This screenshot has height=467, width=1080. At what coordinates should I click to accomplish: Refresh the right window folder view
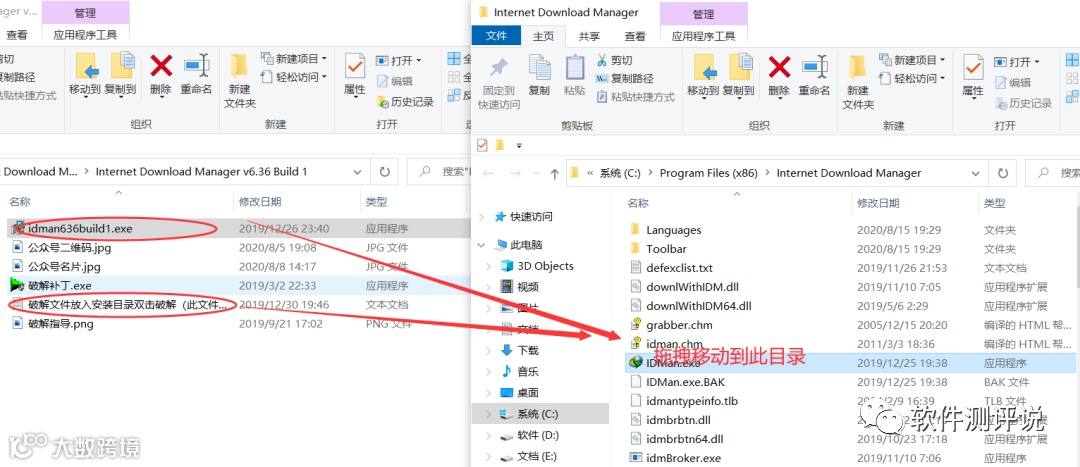pos(1003,174)
